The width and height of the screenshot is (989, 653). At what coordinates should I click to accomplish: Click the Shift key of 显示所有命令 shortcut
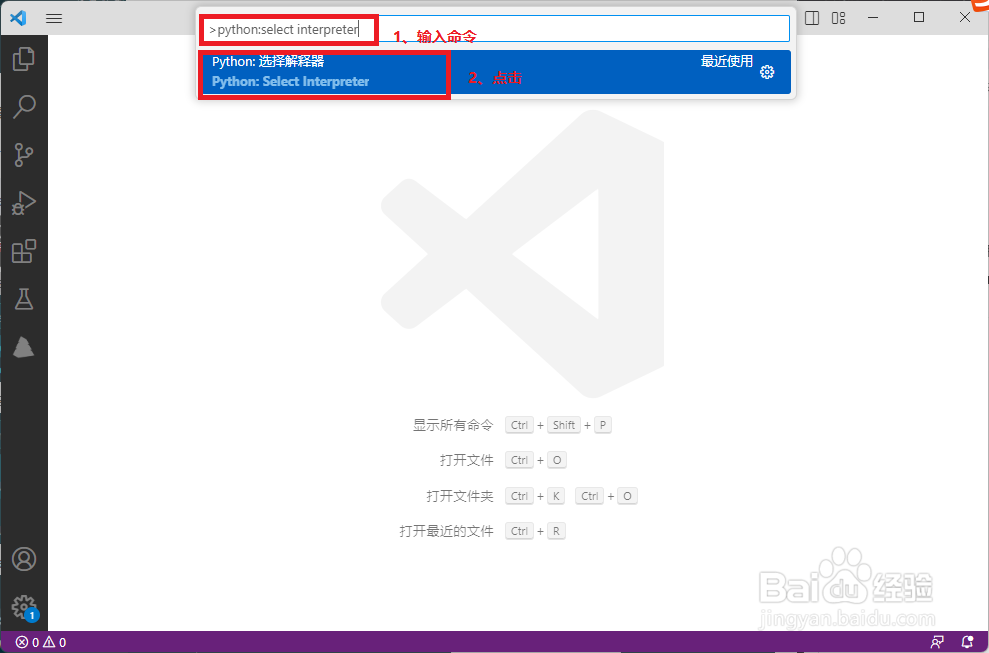pyautogui.click(x=563, y=425)
